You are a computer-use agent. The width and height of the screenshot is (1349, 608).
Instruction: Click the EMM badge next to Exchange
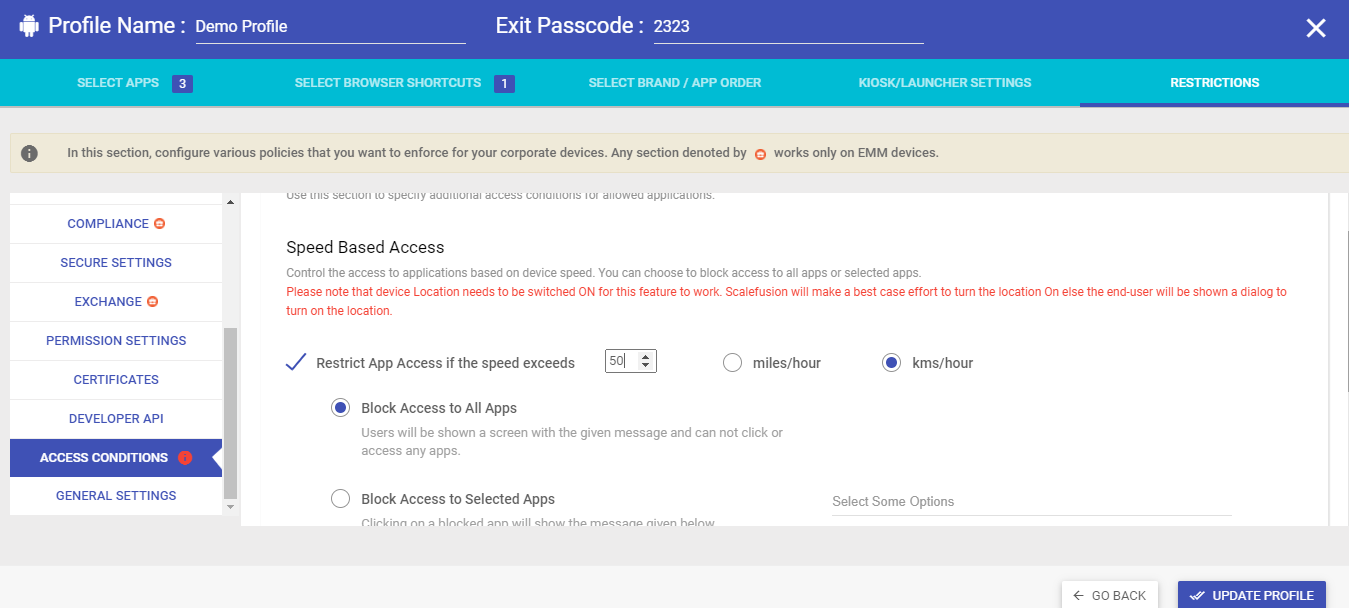152,302
